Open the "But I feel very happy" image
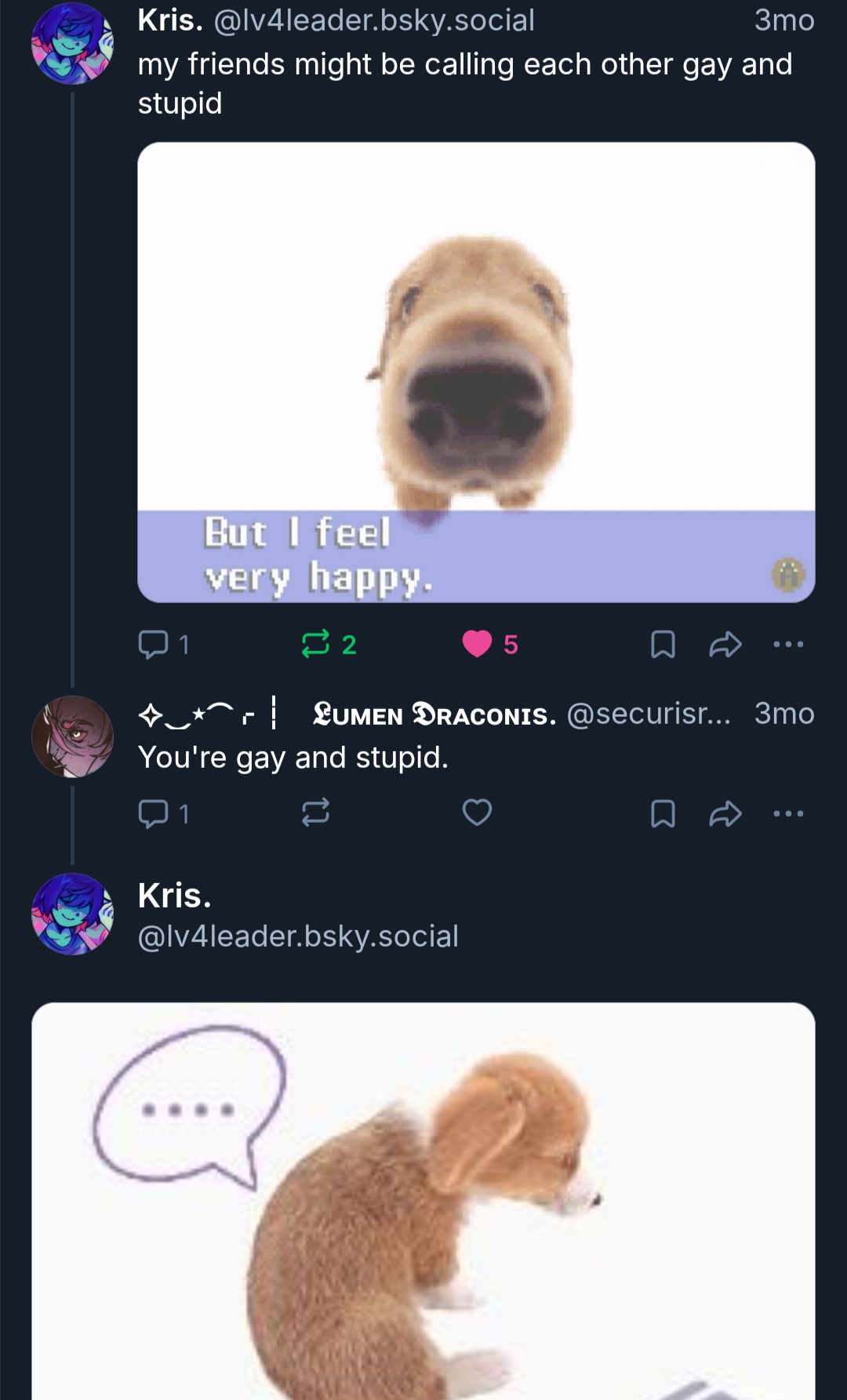Image resolution: width=847 pixels, height=1400 pixels. click(476, 372)
